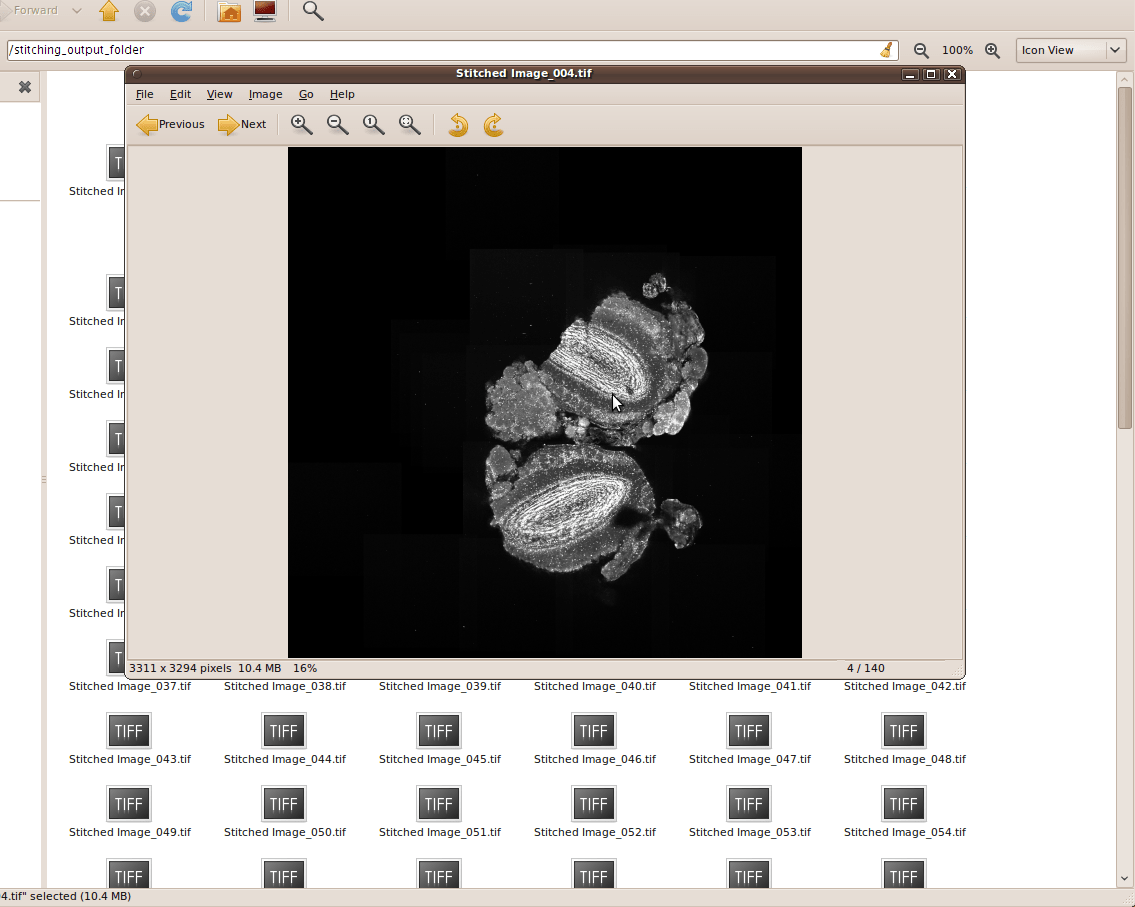Advance to the next image with Next
1135x907 pixels.
coord(242,124)
